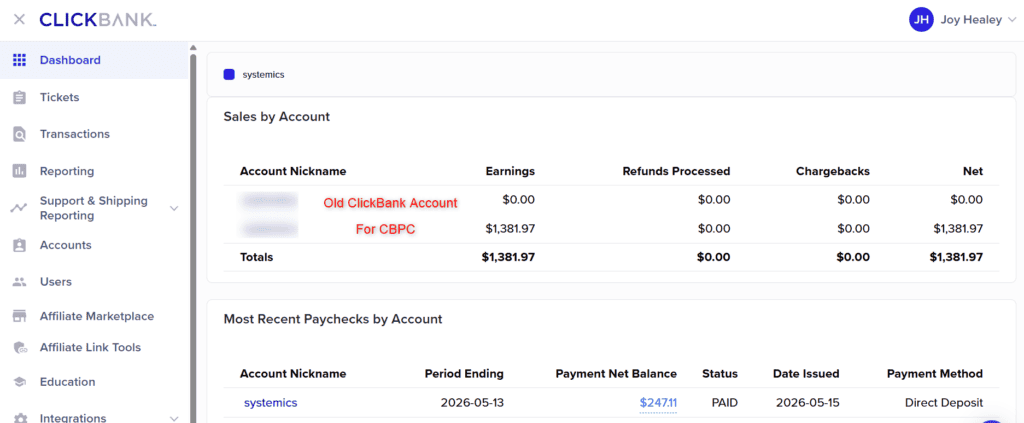Image resolution: width=1024 pixels, height=423 pixels.
Task: Click the Most Recent Paychecks by Account heading
Action: (333, 319)
